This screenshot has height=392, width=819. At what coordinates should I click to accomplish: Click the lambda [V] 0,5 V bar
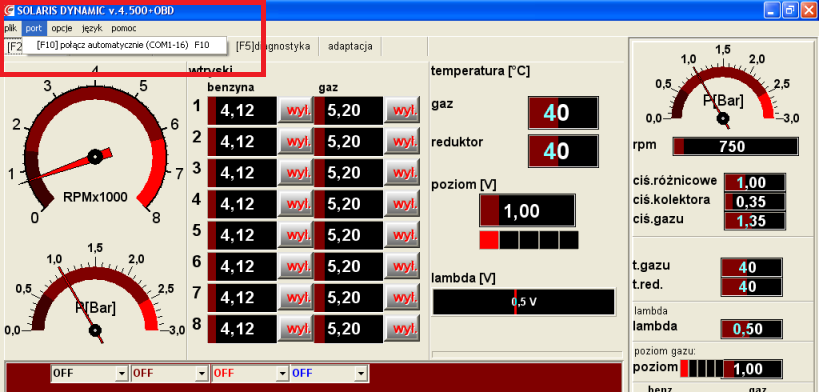pos(523,302)
